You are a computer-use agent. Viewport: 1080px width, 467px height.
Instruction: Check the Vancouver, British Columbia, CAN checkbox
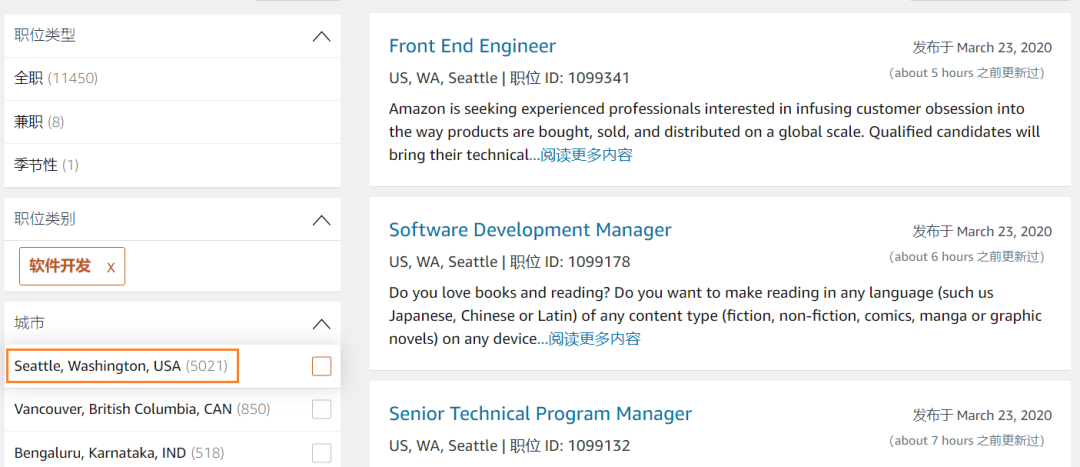click(x=322, y=410)
